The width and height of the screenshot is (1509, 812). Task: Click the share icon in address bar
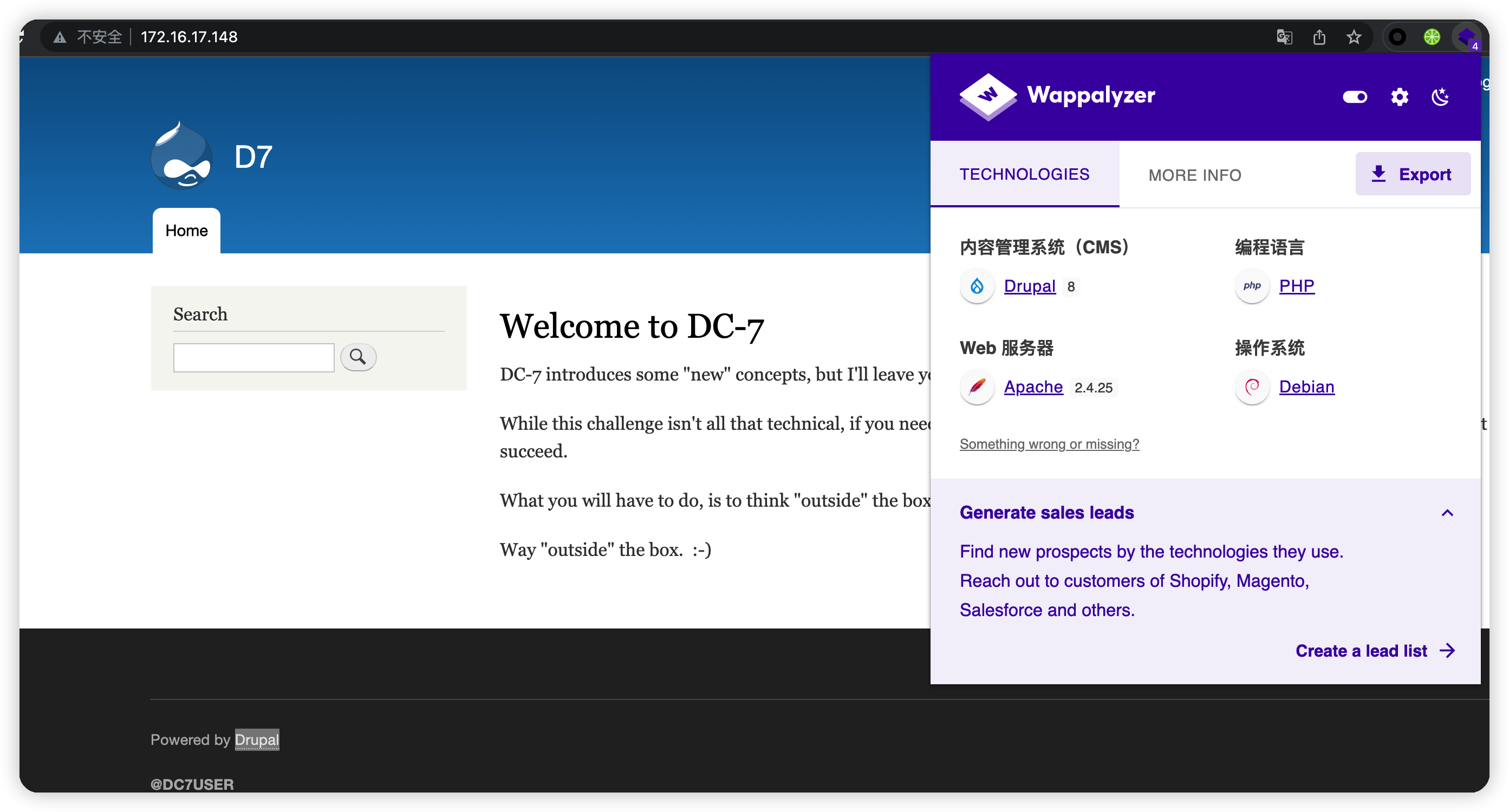coord(1319,37)
